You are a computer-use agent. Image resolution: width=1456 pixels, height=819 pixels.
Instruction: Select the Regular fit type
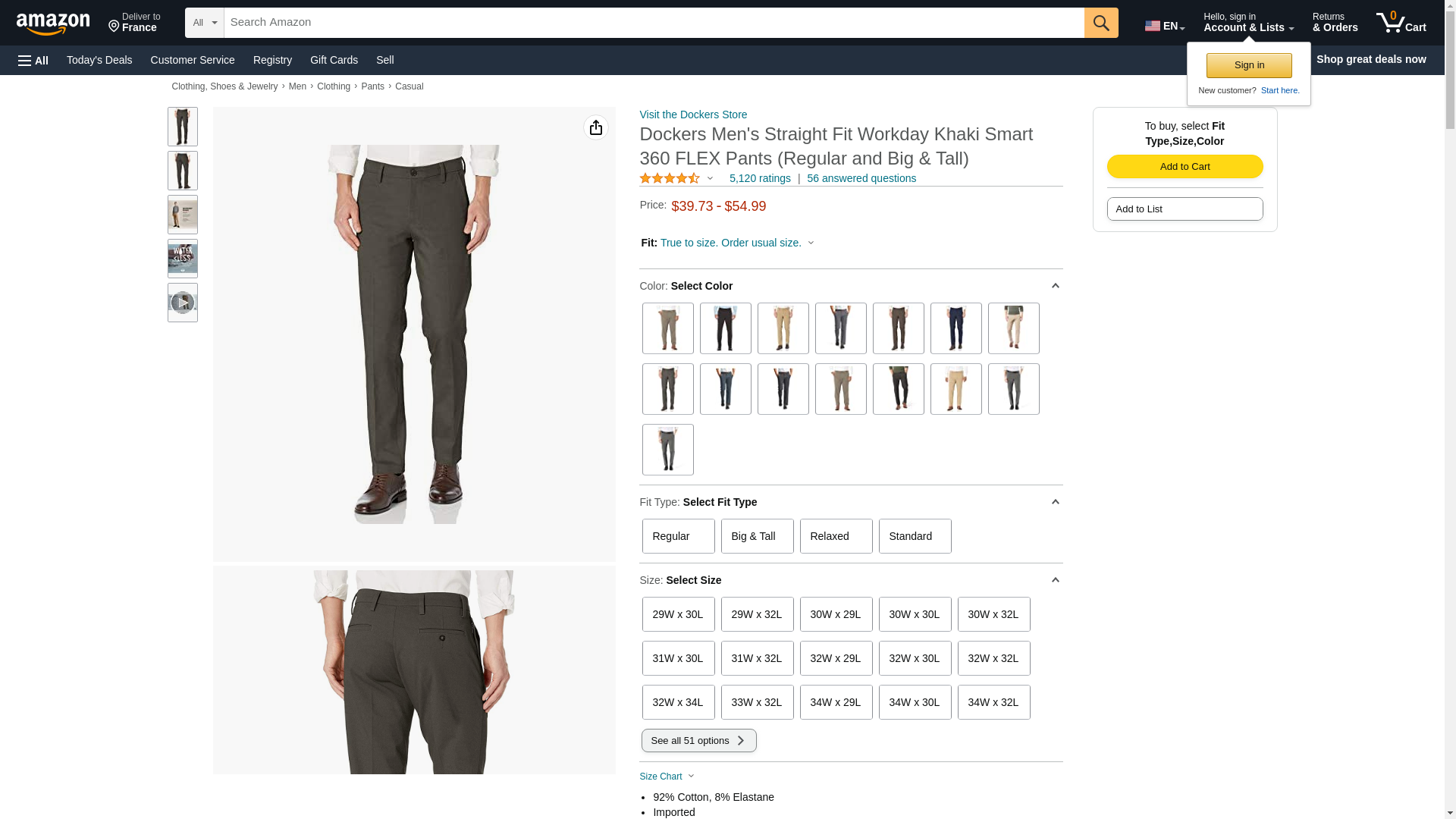679,536
